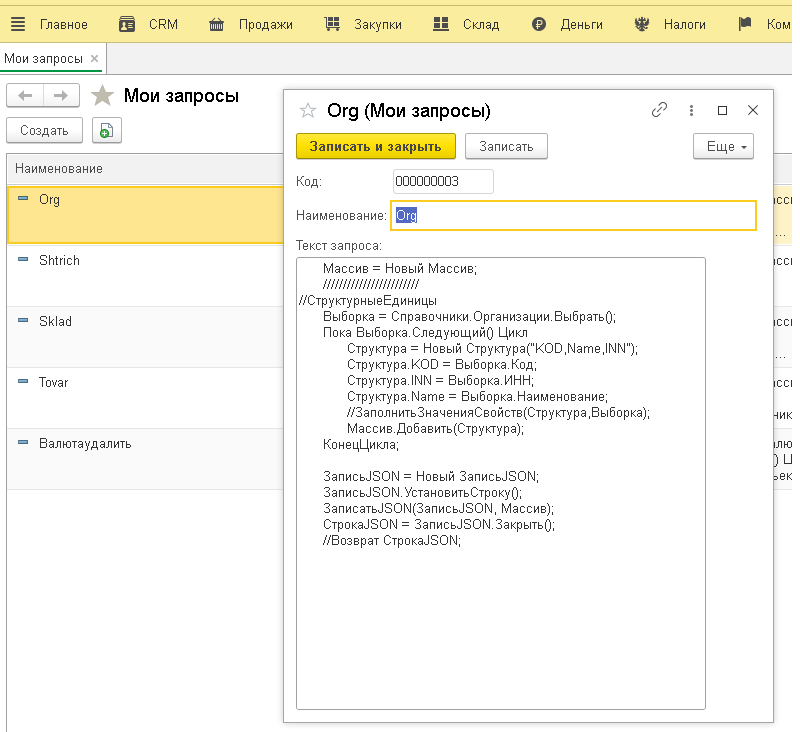Close the Мои запросы tab
800x732 pixels.
tap(94, 59)
